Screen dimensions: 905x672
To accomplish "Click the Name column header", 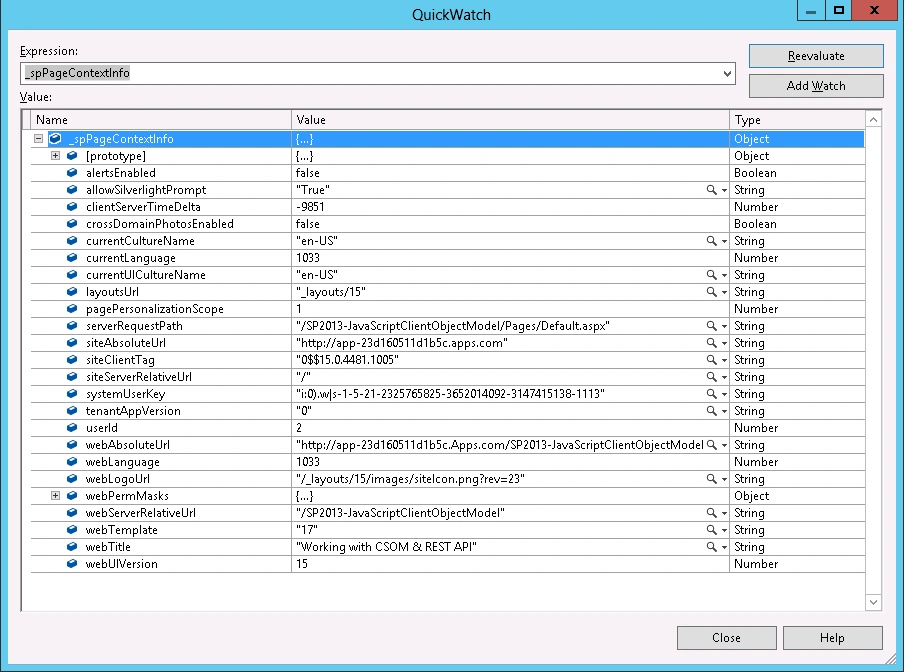I will (x=161, y=120).
